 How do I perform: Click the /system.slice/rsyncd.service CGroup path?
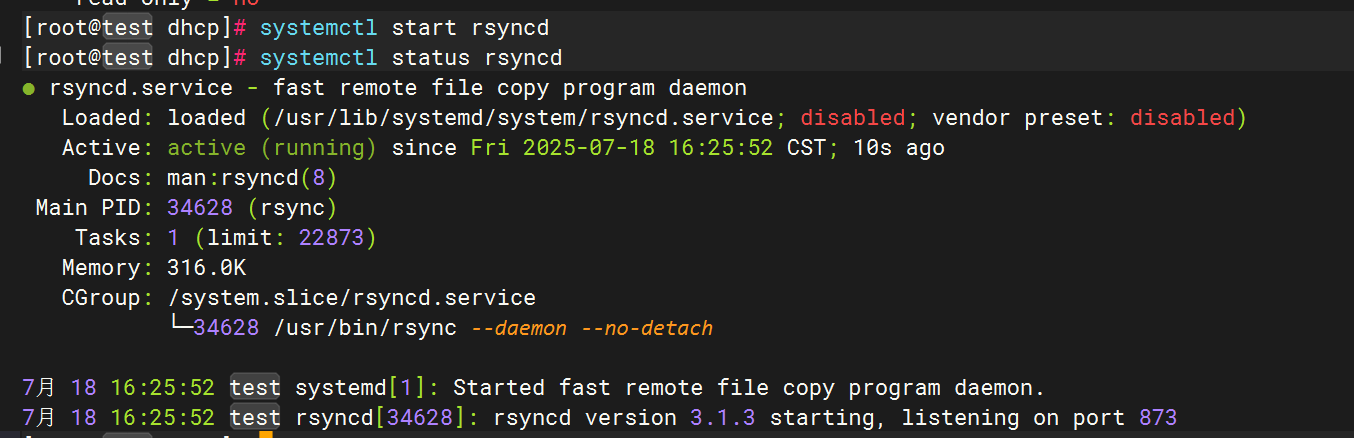coord(351,298)
